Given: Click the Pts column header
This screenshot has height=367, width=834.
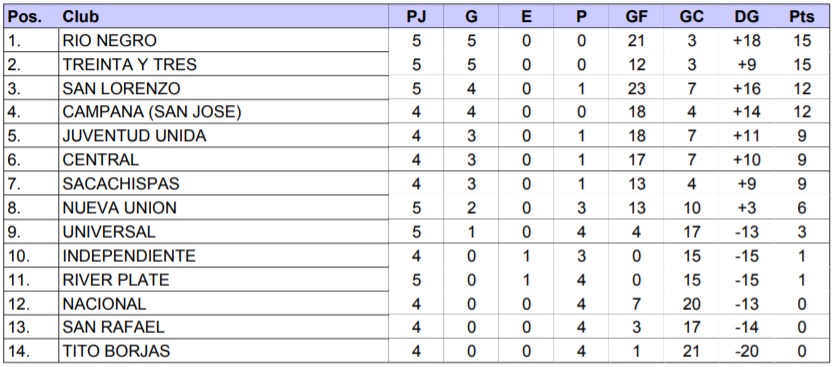Looking at the screenshot, I should (802, 16).
